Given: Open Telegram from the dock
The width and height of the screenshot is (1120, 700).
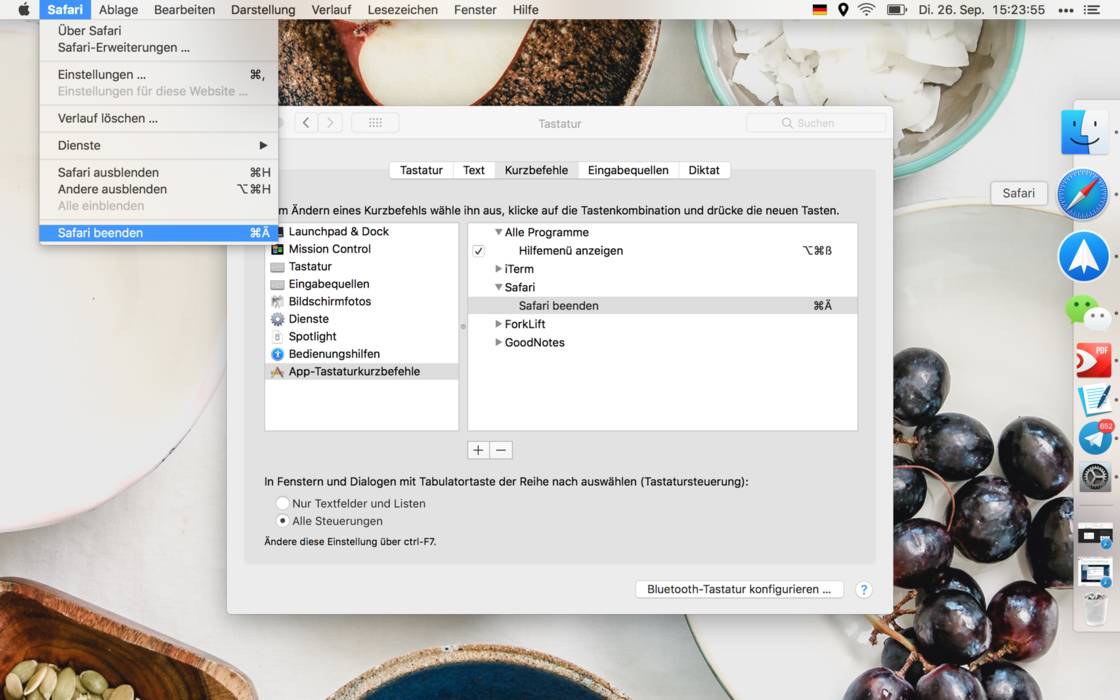Looking at the screenshot, I should (x=1095, y=438).
